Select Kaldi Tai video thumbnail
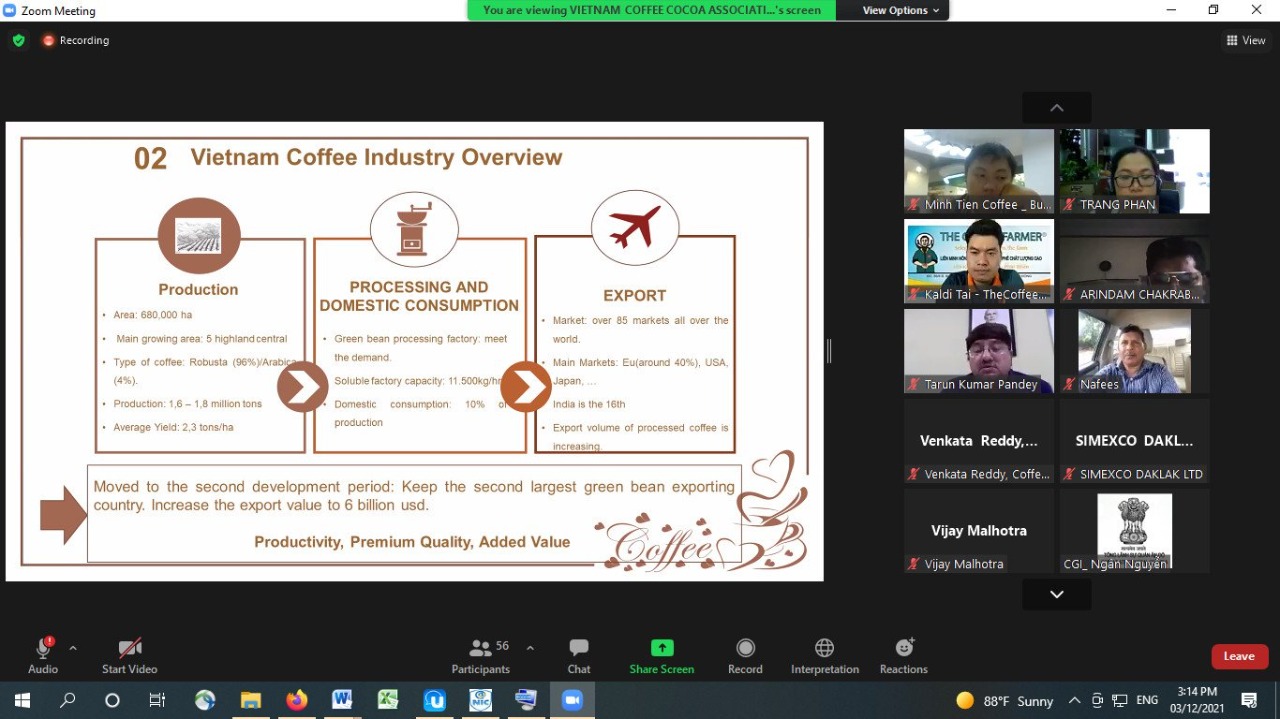Screen dimensions: 1280x719 [979, 261]
